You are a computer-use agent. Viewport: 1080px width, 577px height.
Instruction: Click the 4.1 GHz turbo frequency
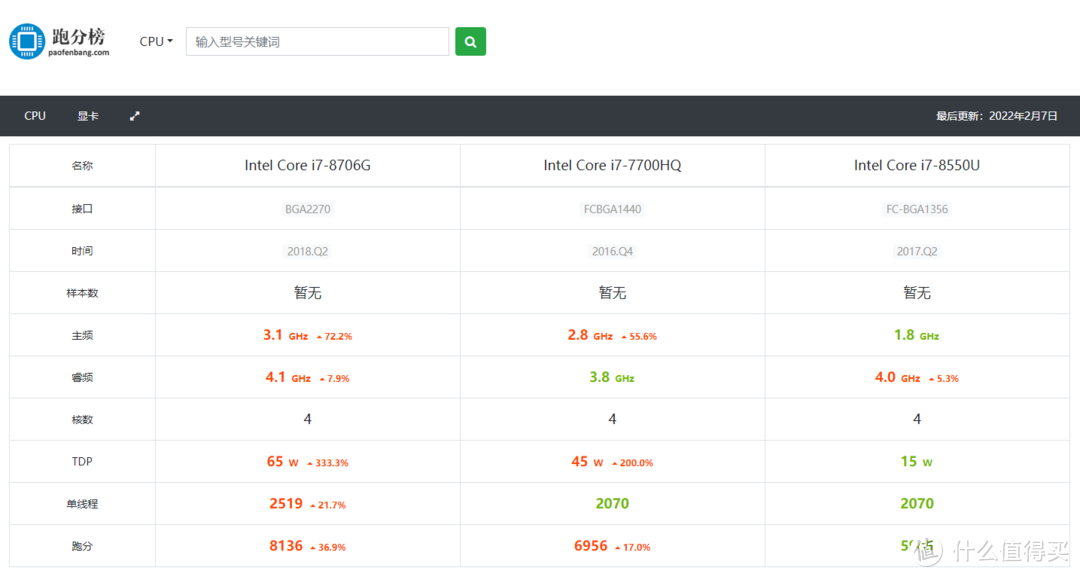pyautogui.click(x=288, y=377)
